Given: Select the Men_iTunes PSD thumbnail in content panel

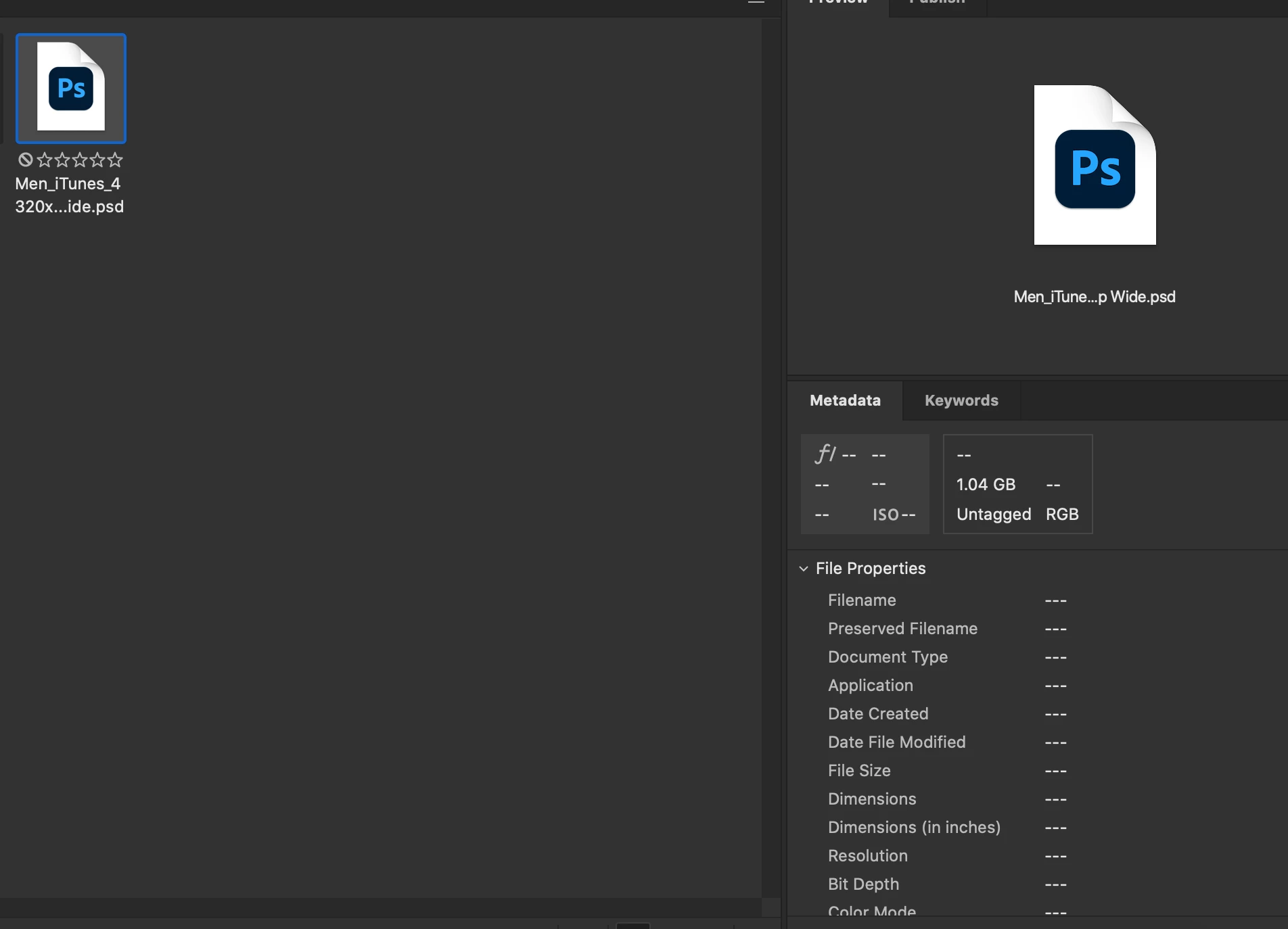Looking at the screenshot, I should [71, 88].
